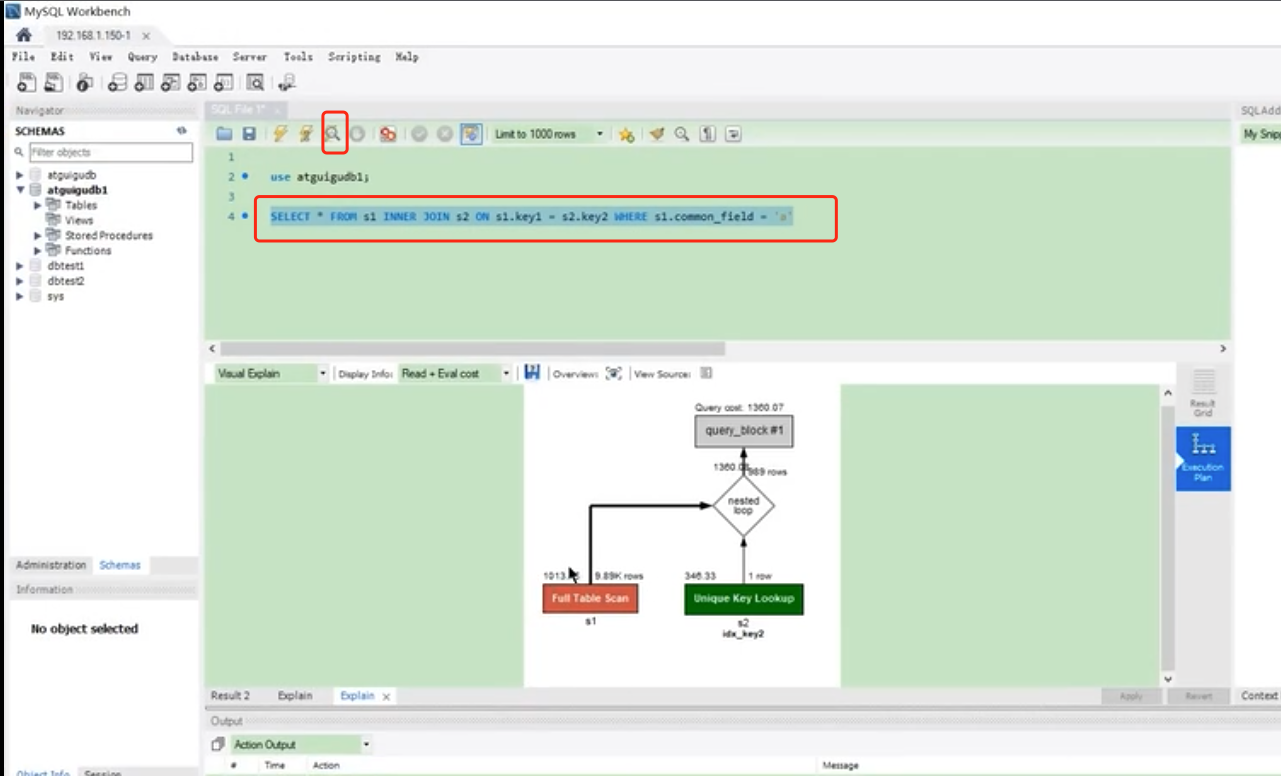Toggle continue-on-error execution icon
1281x776 pixels.
pyautogui.click(x=388, y=134)
